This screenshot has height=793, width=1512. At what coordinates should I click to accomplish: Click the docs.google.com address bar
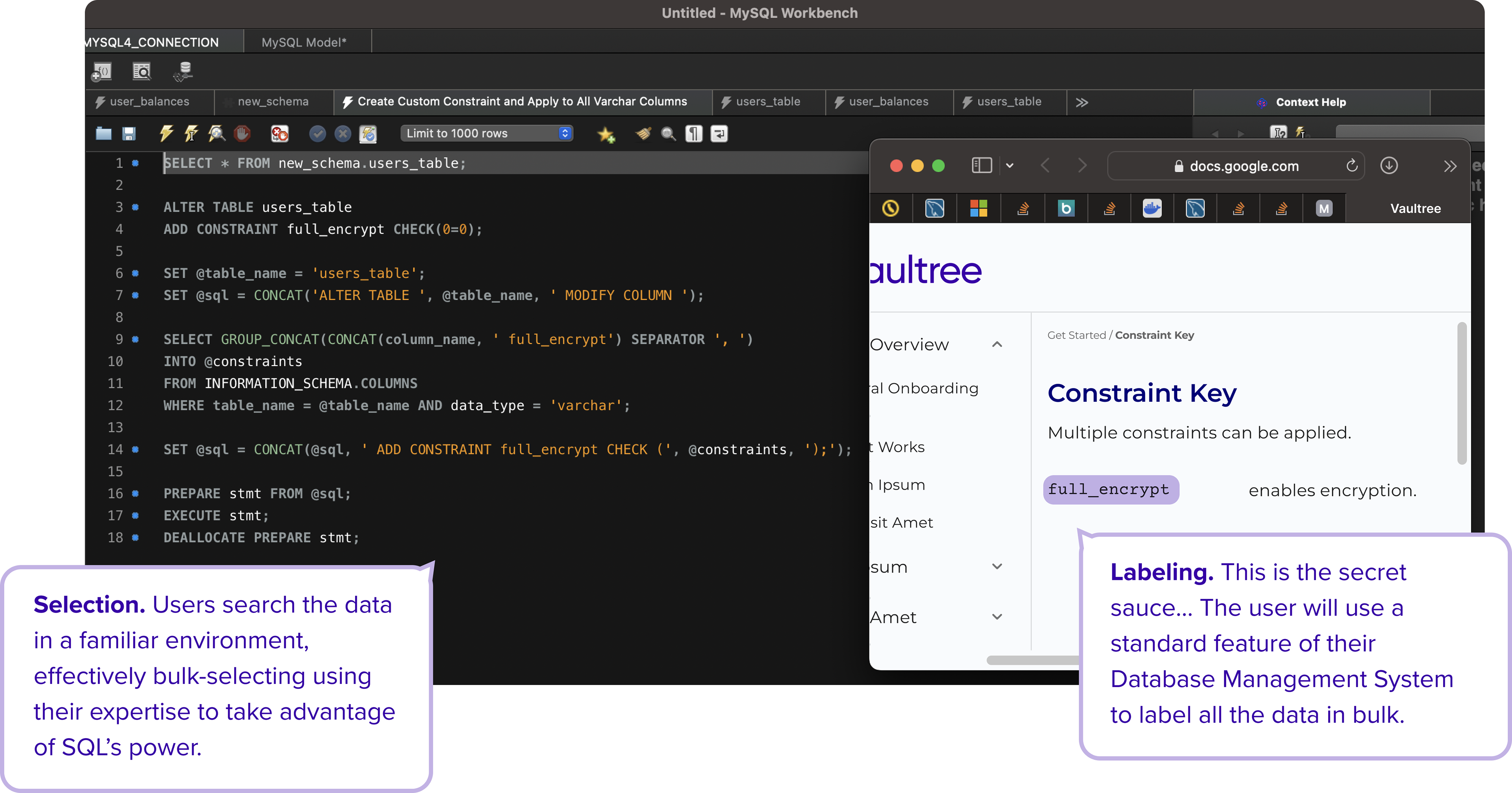click(x=1236, y=165)
